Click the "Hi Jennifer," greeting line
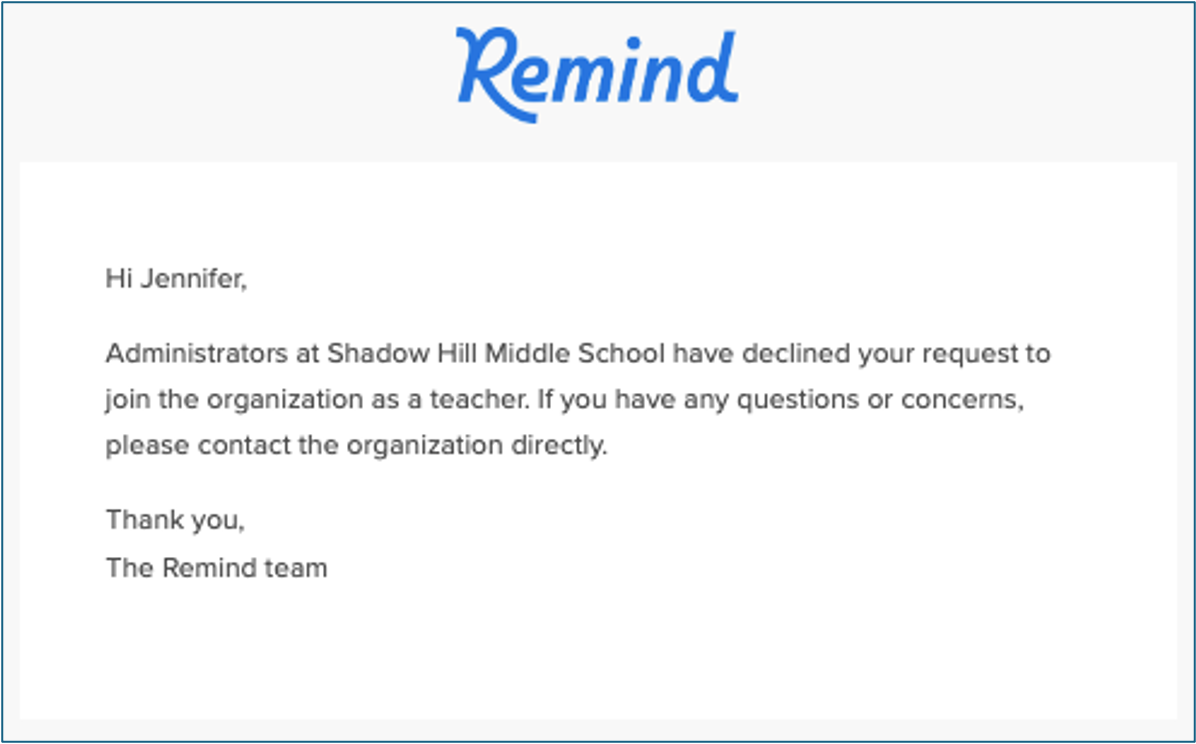The height and width of the screenshot is (744, 1196). point(175,279)
